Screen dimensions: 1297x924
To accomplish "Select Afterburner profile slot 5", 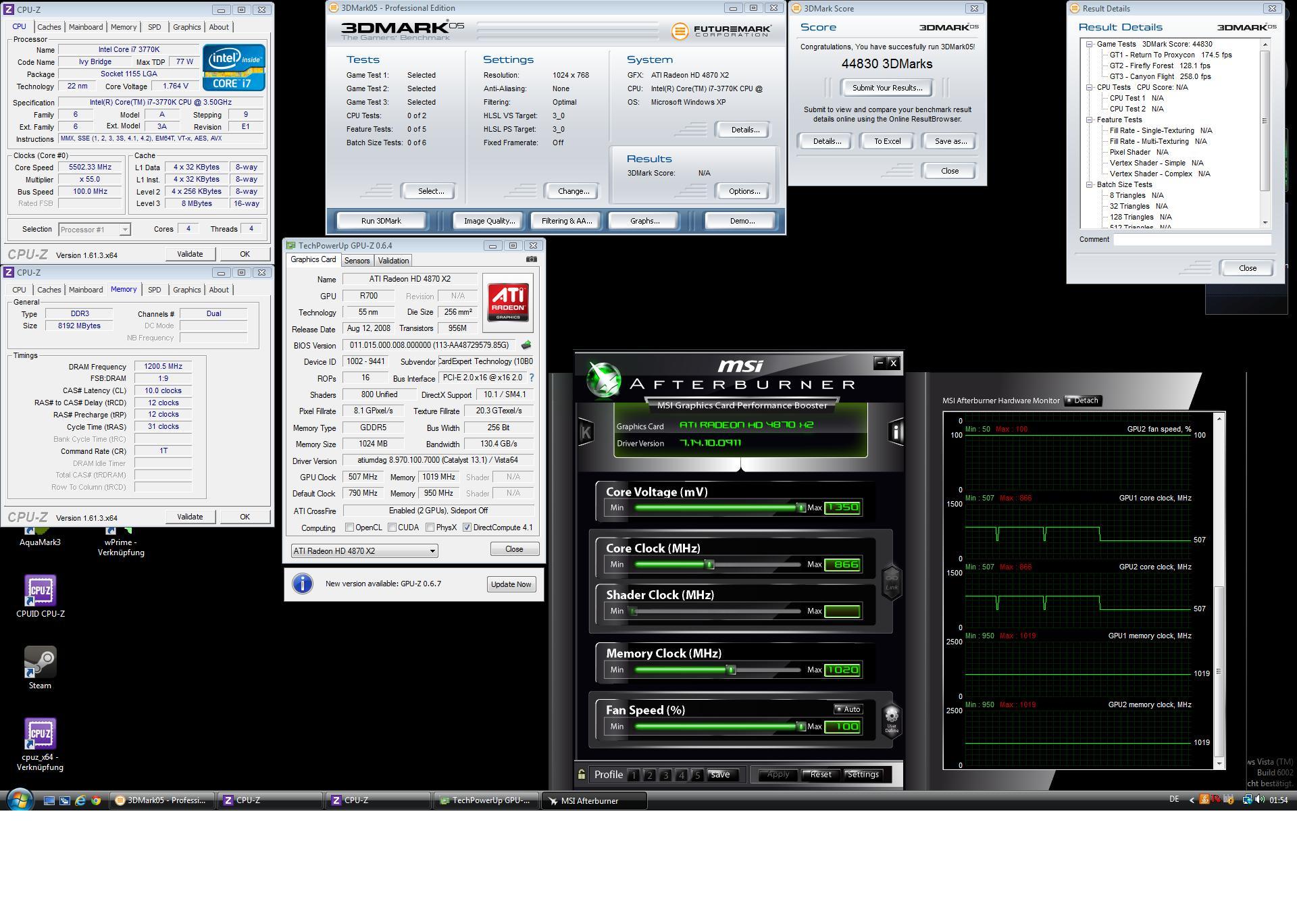I will 697,775.
